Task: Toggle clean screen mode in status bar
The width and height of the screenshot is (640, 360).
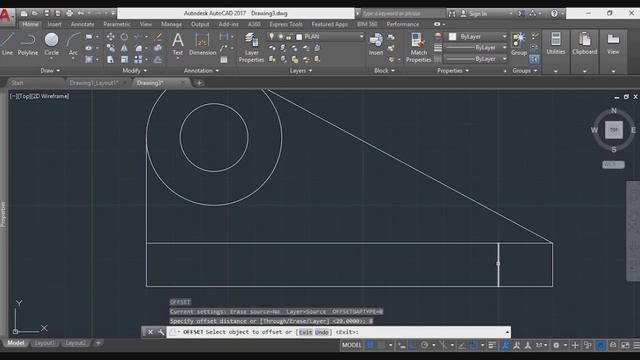Action: (x=625, y=345)
